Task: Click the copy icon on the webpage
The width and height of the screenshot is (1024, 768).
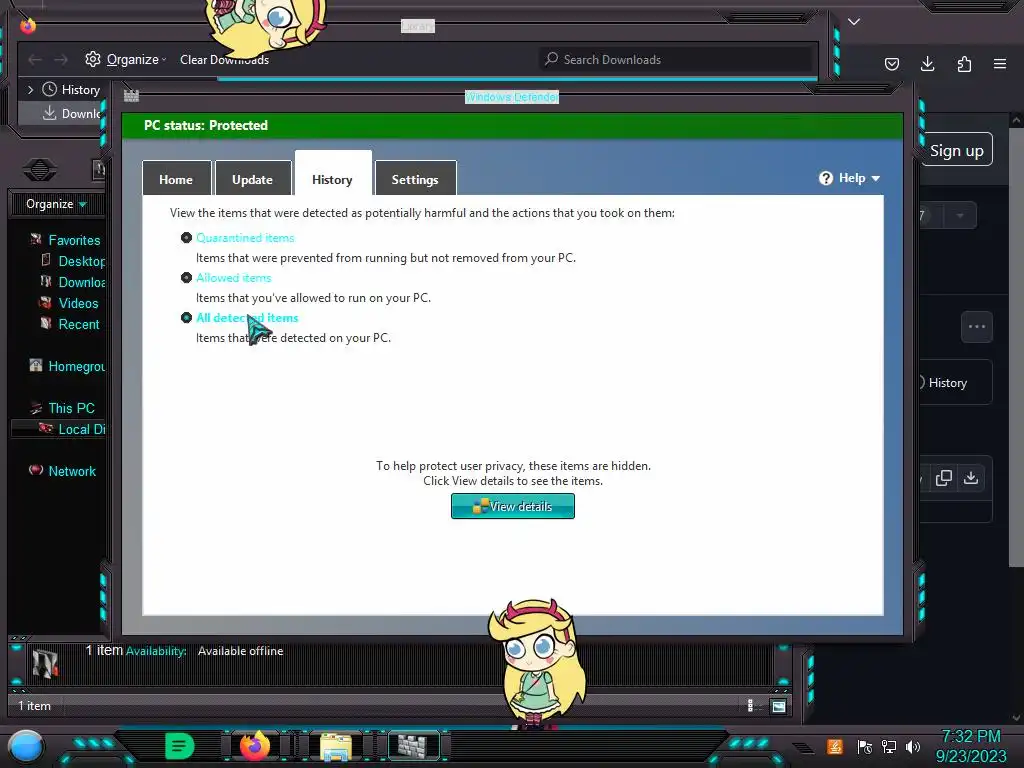Action: point(944,478)
